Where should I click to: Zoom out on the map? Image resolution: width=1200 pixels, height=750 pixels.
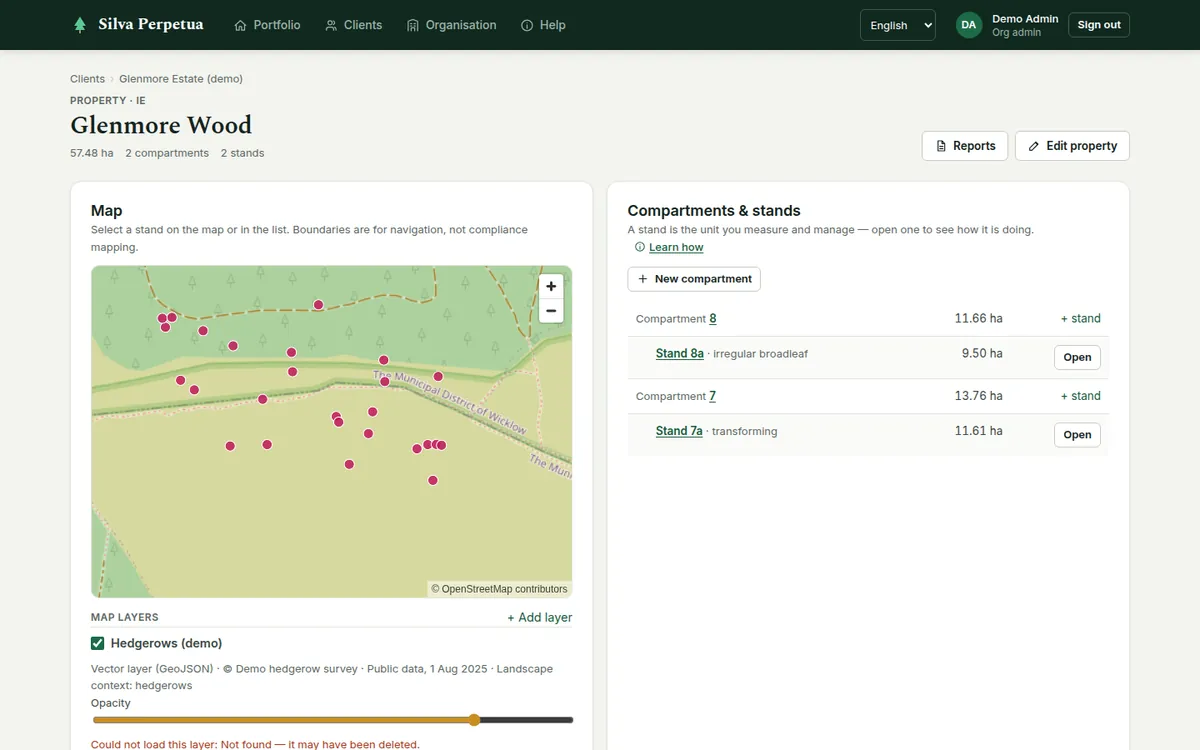(551, 310)
